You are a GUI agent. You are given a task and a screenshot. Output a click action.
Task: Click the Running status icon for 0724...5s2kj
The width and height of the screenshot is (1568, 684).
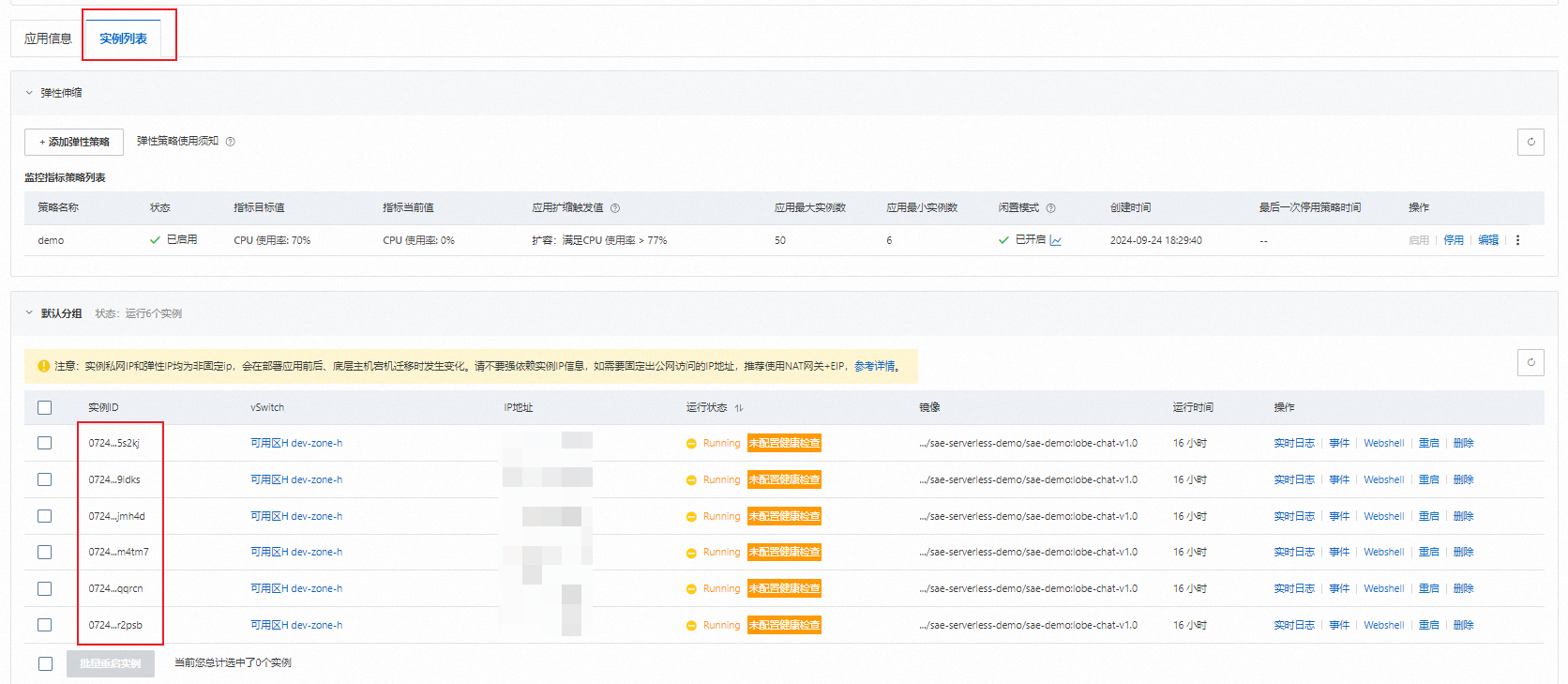click(691, 444)
